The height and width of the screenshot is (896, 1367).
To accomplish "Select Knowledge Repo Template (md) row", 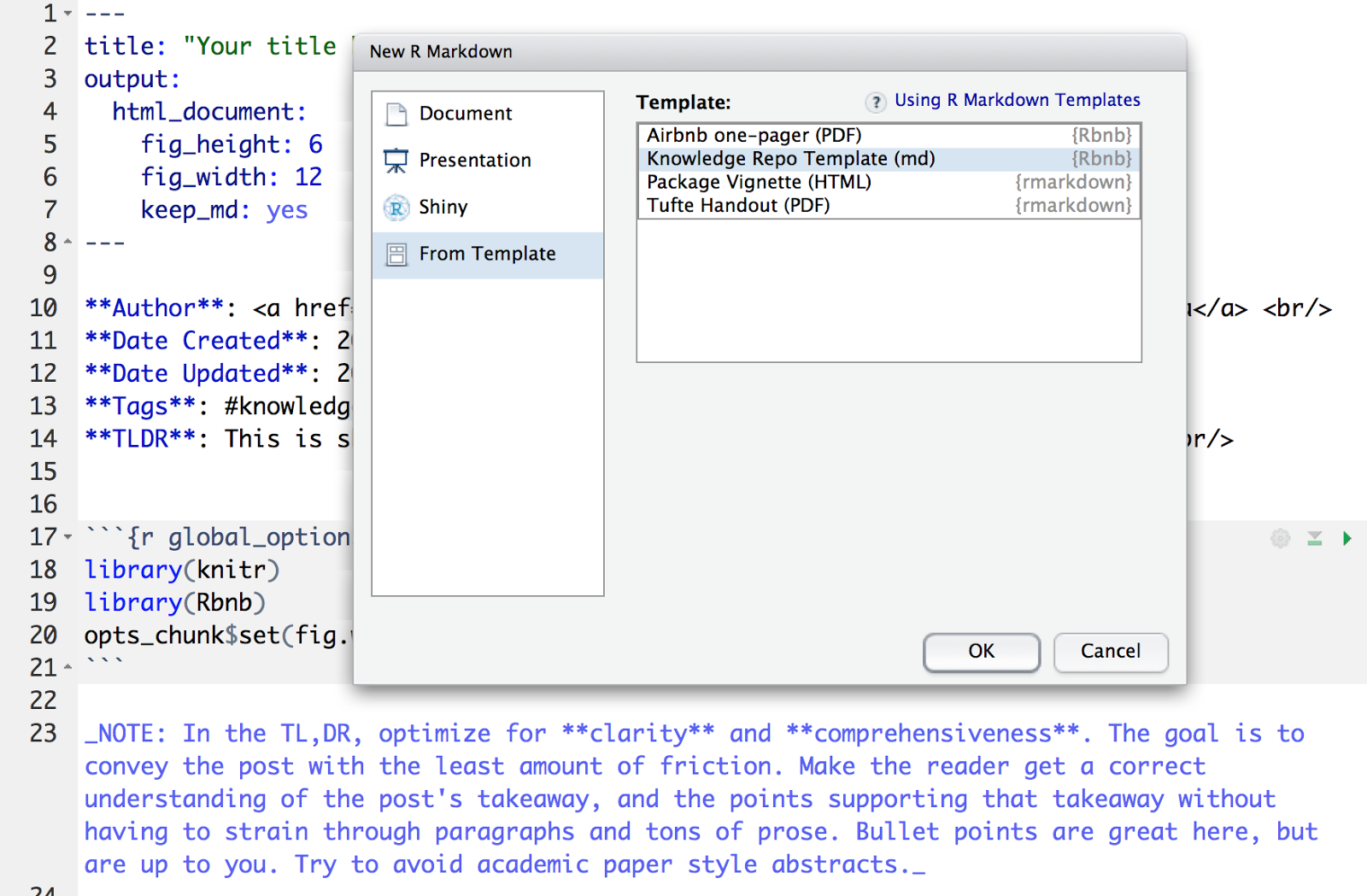I will 889,159.
